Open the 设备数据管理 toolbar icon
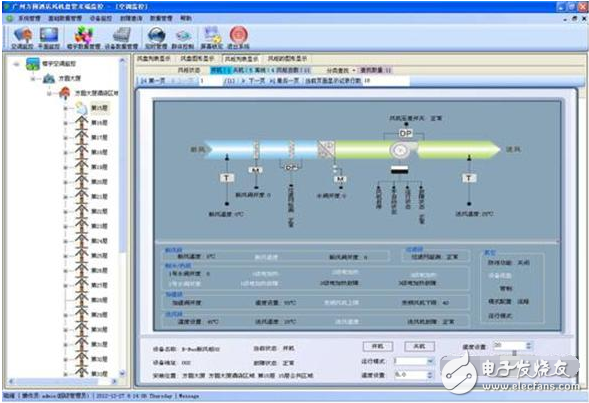The image size is (589, 403). coord(122,35)
